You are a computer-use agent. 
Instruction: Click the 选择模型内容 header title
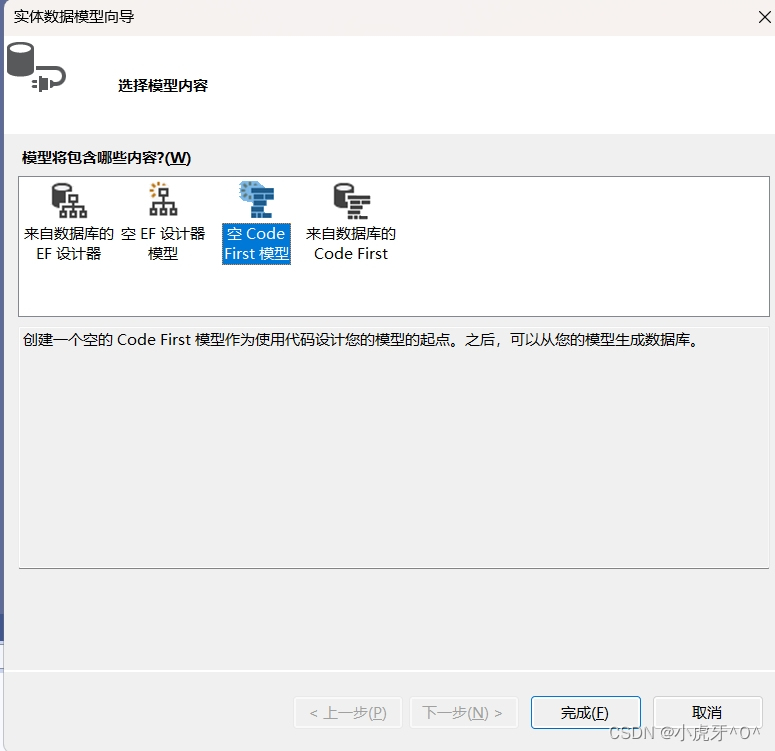[x=163, y=86]
